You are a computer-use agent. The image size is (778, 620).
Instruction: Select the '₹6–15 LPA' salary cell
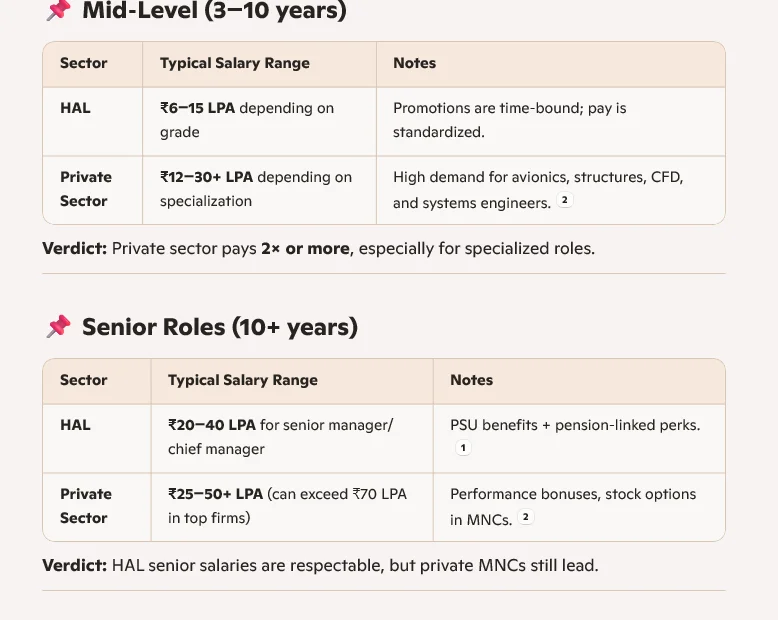[247, 120]
